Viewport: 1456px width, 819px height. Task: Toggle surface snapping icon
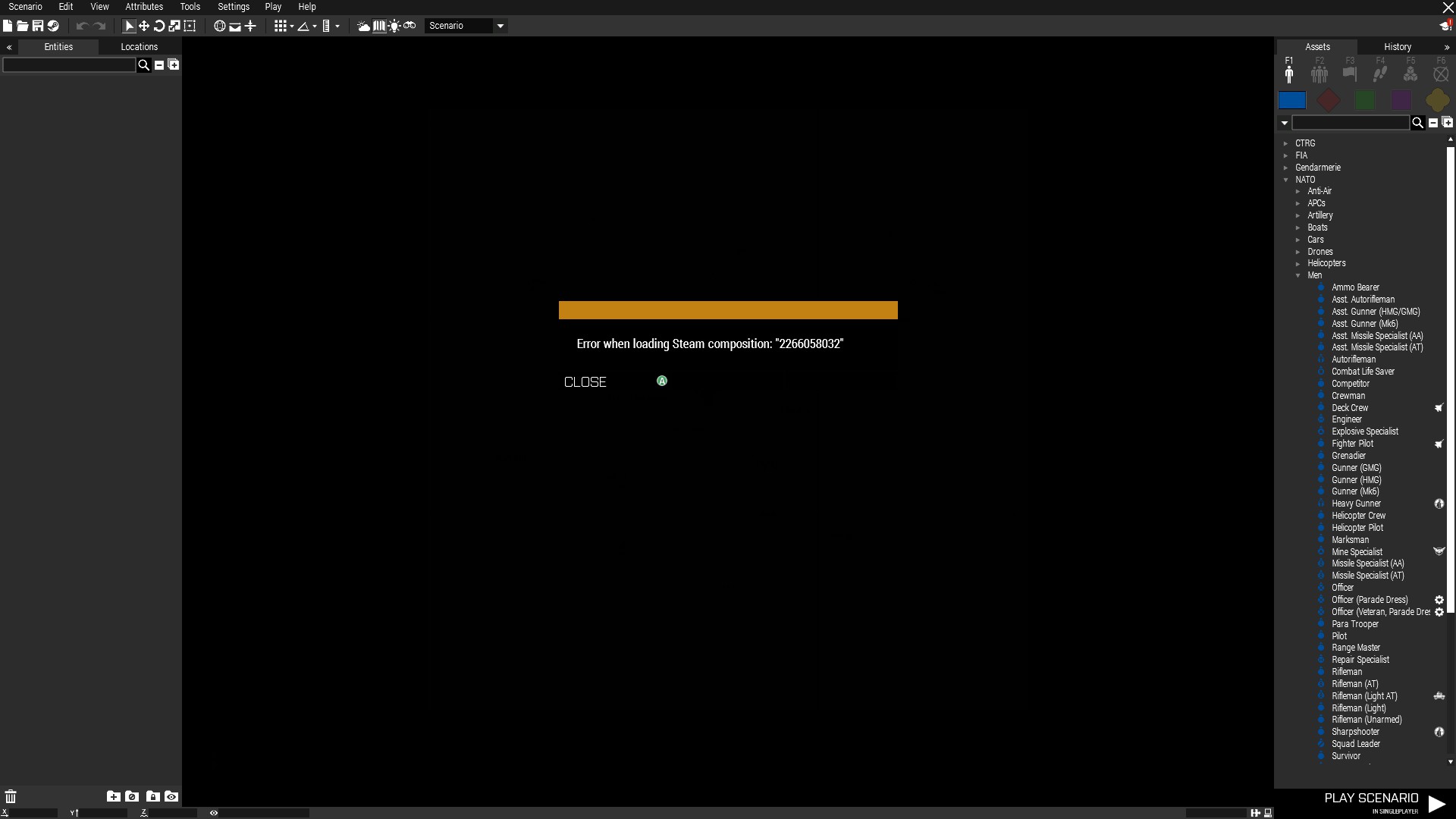point(235,26)
